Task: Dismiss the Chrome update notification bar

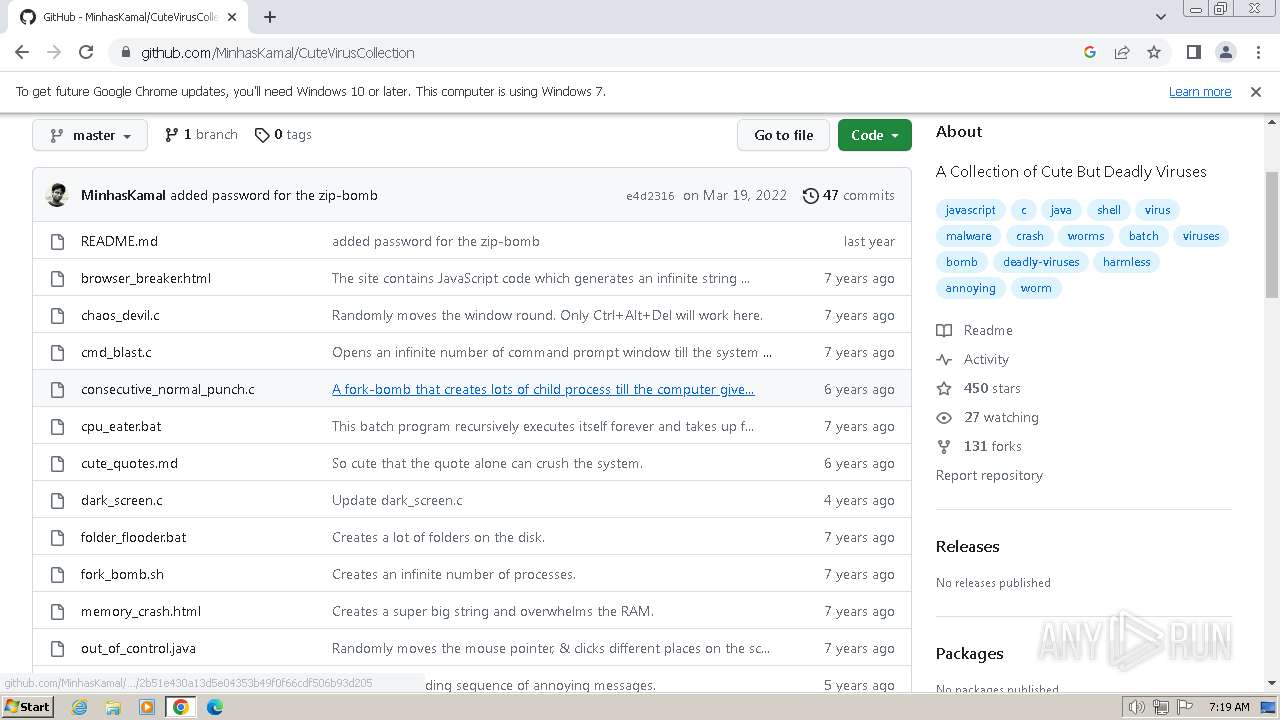Action: click(x=1256, y=92)
